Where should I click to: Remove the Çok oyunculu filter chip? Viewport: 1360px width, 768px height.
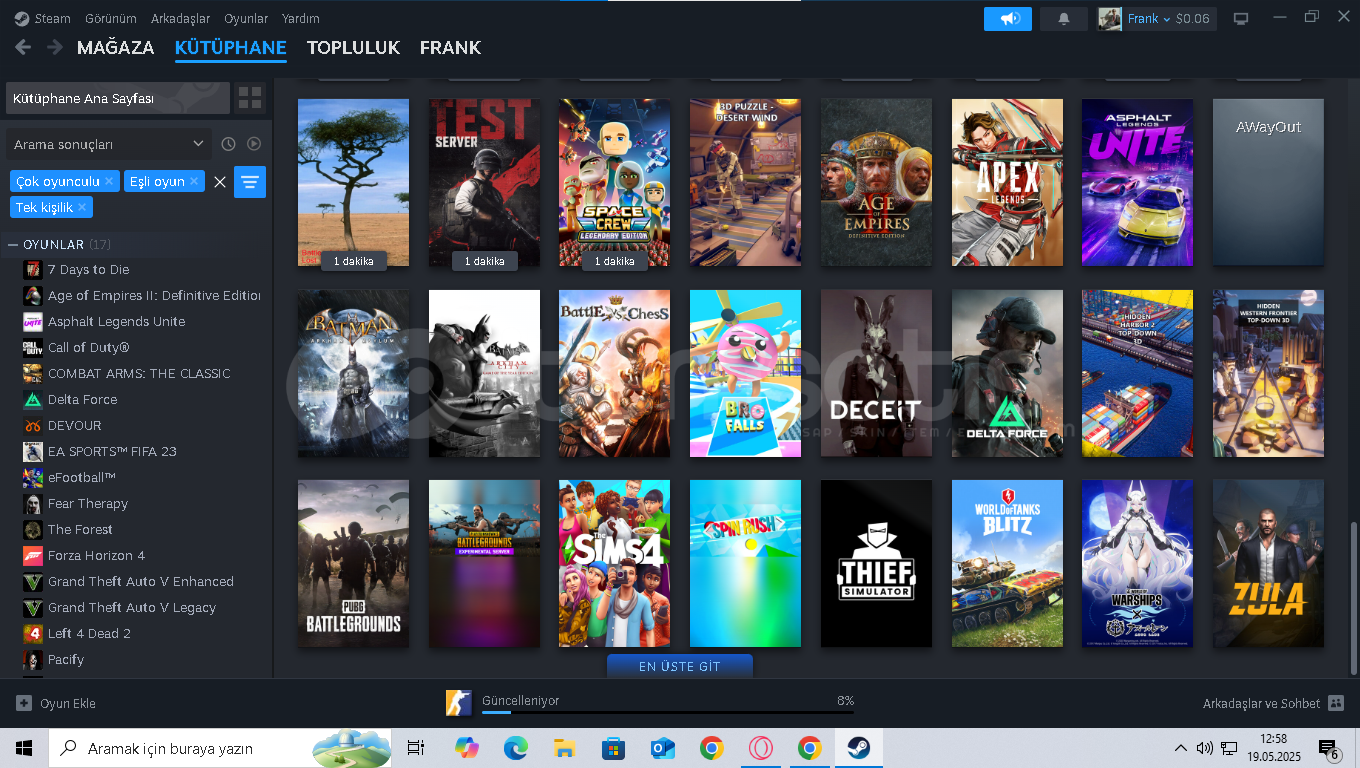point(109,181)
